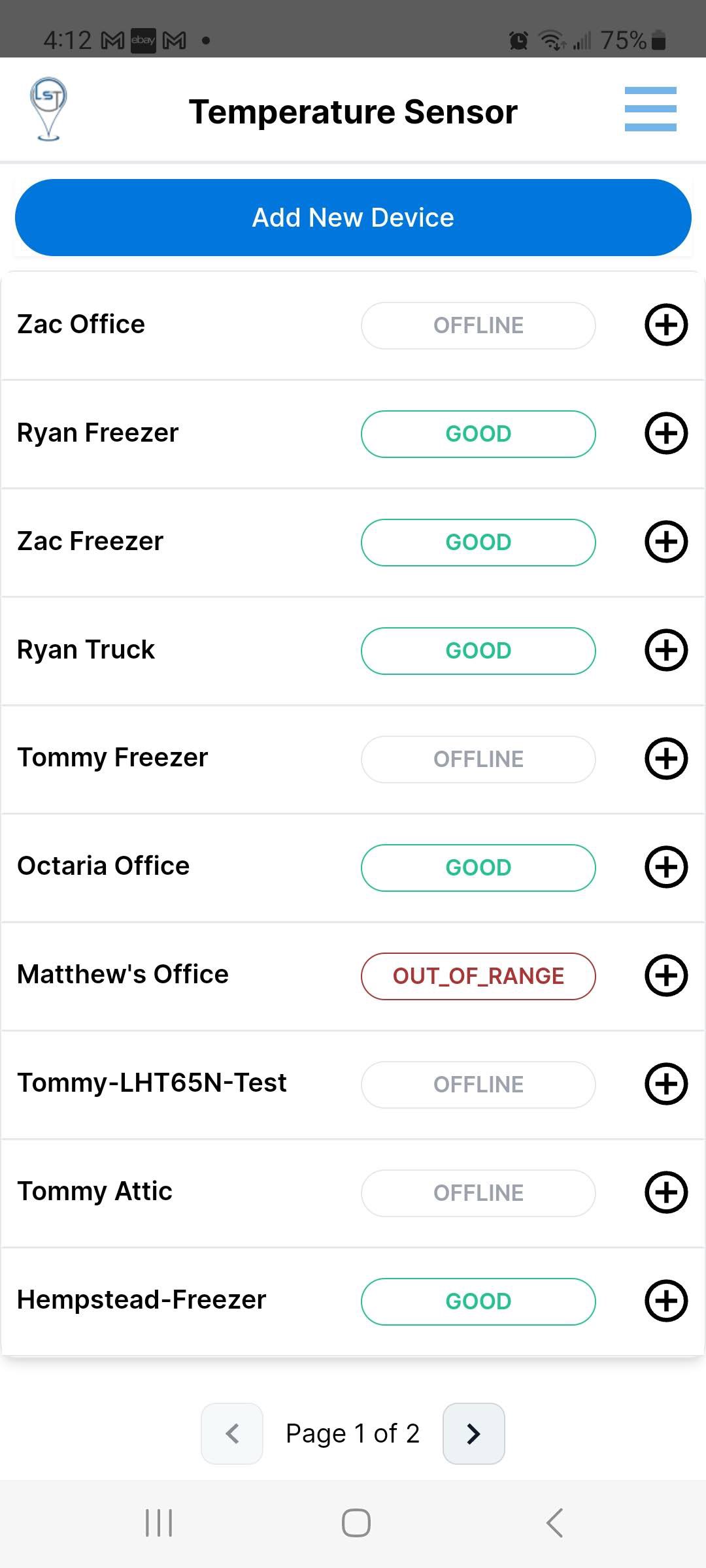Go to previous page of devices
This screenshot has height=1568, width=706.
tap(232, 1433)
